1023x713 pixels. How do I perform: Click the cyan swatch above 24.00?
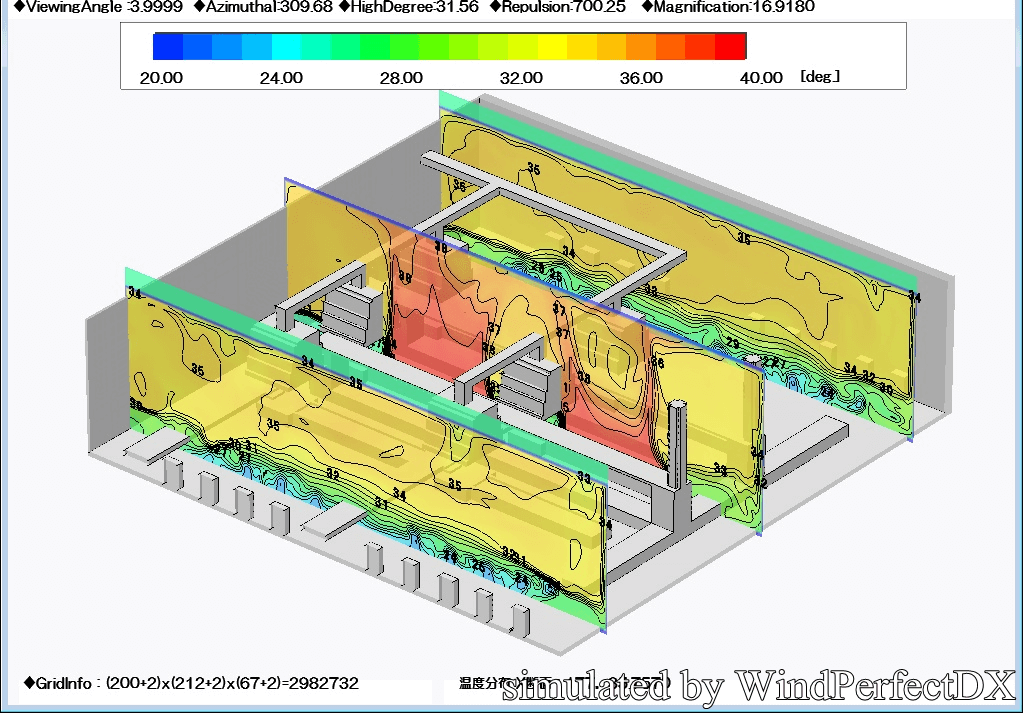287,46
